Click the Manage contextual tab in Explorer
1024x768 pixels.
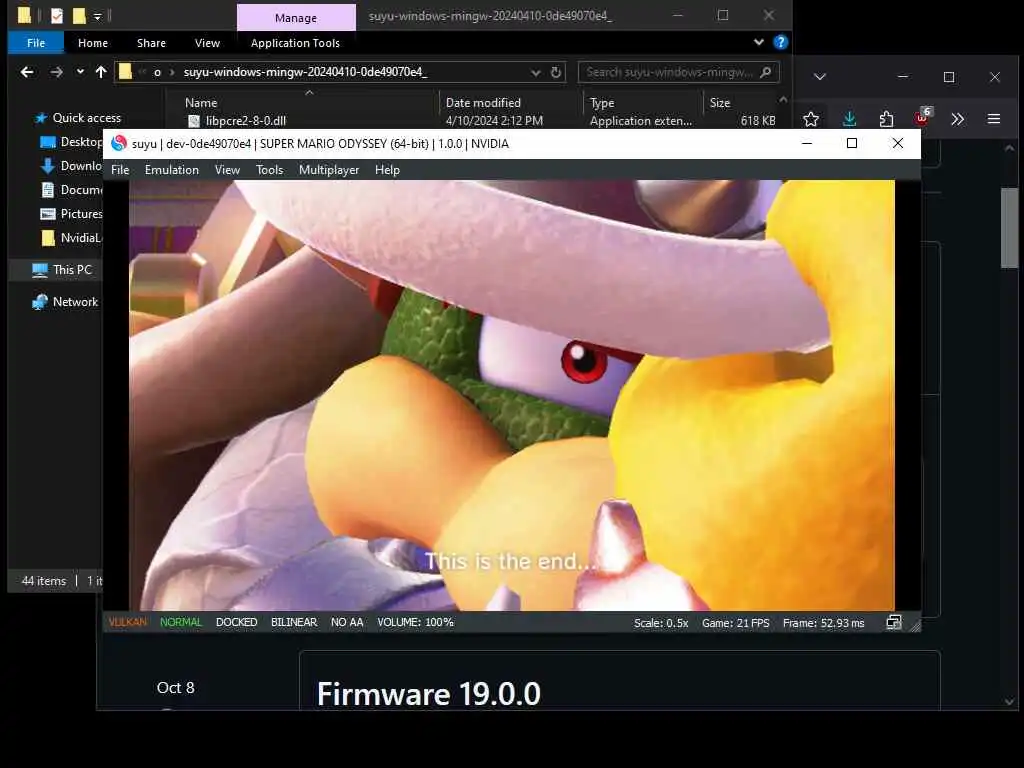296,18
